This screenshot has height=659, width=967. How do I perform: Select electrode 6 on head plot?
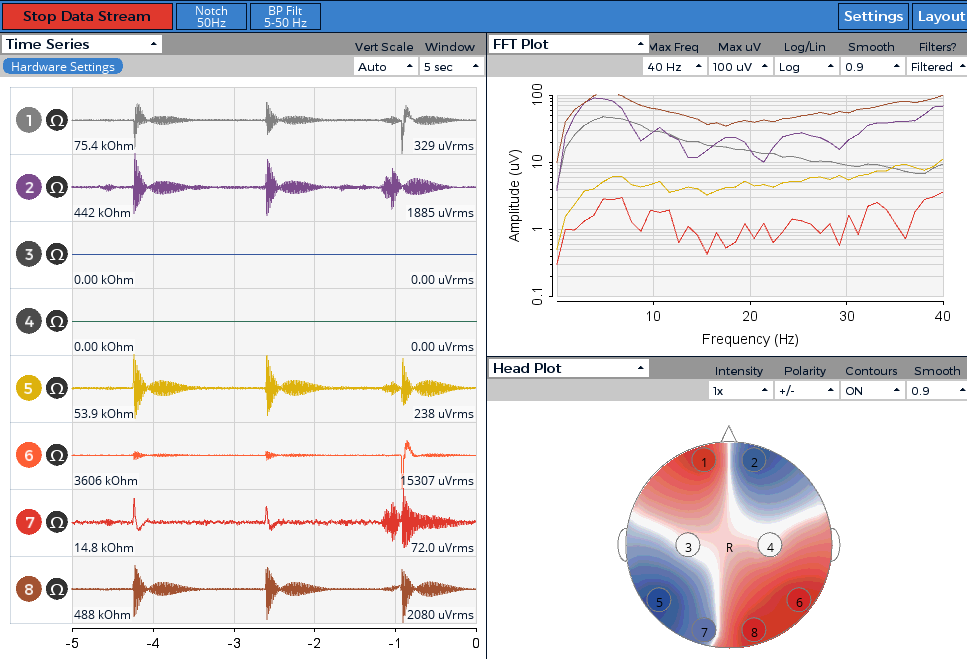pyautogui.click(x=799, y=602)
